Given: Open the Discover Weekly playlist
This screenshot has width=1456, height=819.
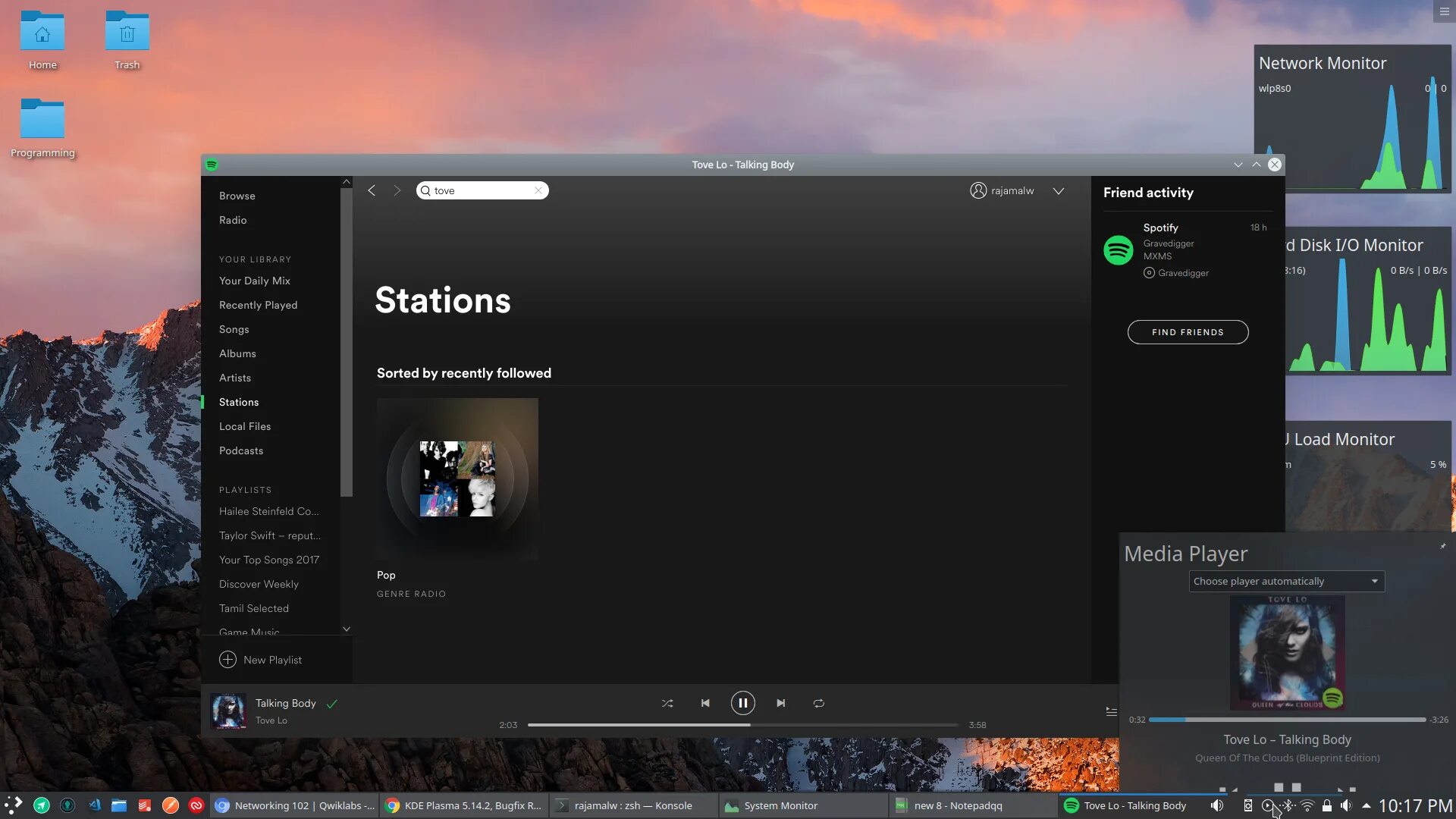Looking at the screenshot, I should [259, 584].
